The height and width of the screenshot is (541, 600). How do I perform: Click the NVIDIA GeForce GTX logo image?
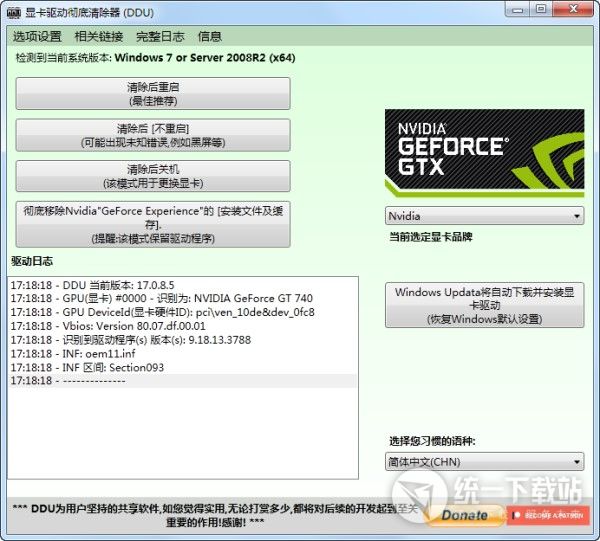484,153
